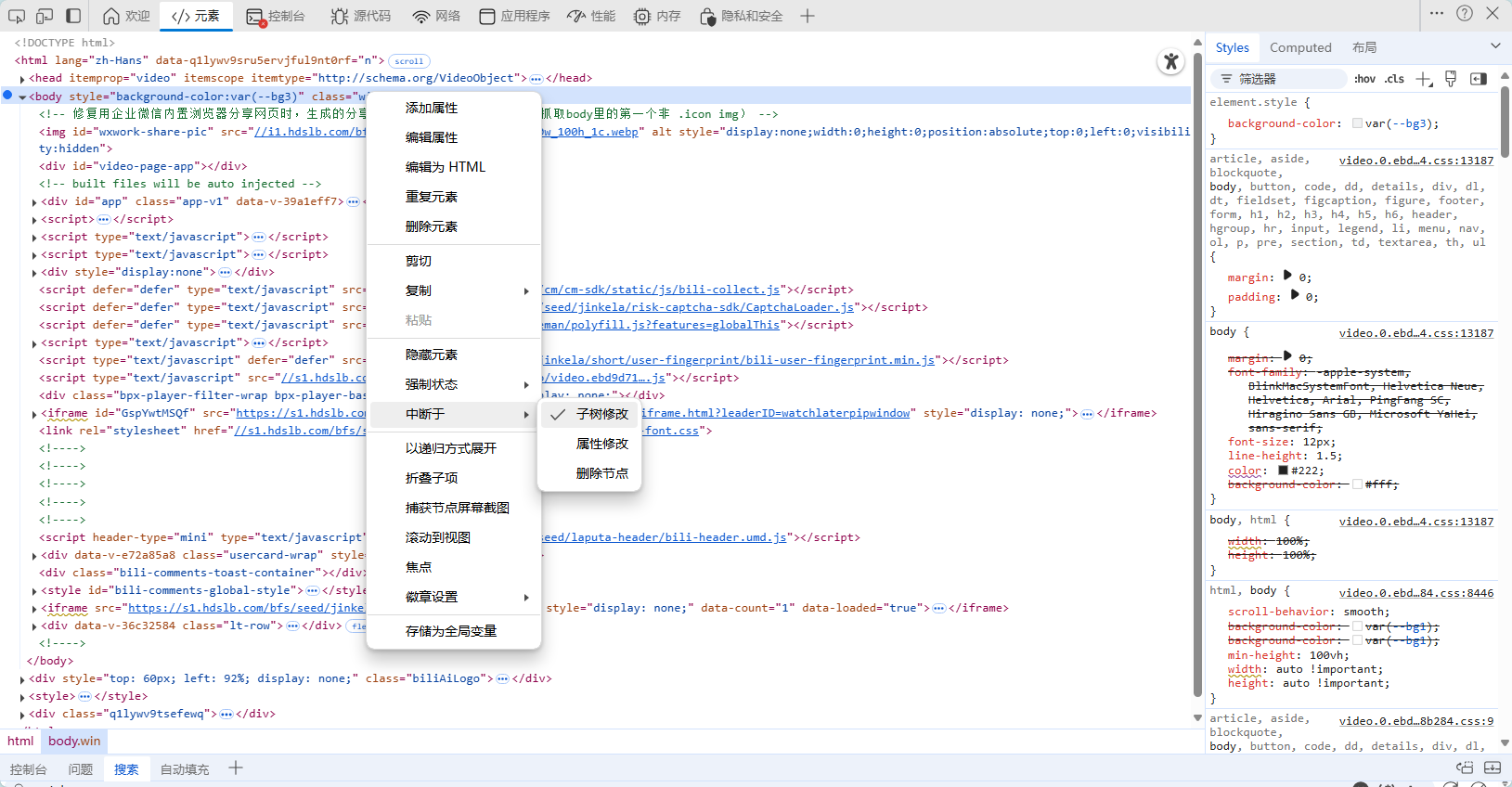Choose 编辑为 HTML menu entry
Viewport: 1512px width, 787px height.
[454, 167]
